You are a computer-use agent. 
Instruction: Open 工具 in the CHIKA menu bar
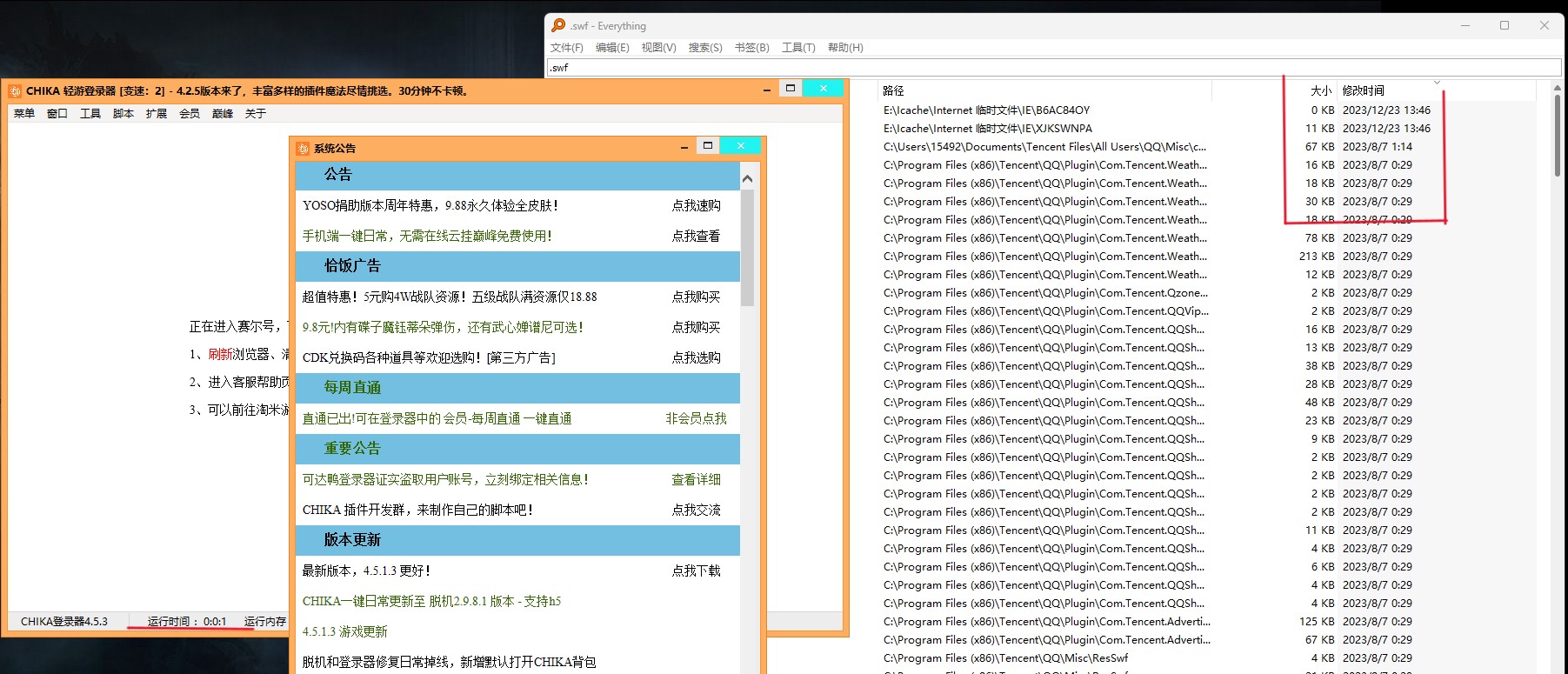point(90,113)
